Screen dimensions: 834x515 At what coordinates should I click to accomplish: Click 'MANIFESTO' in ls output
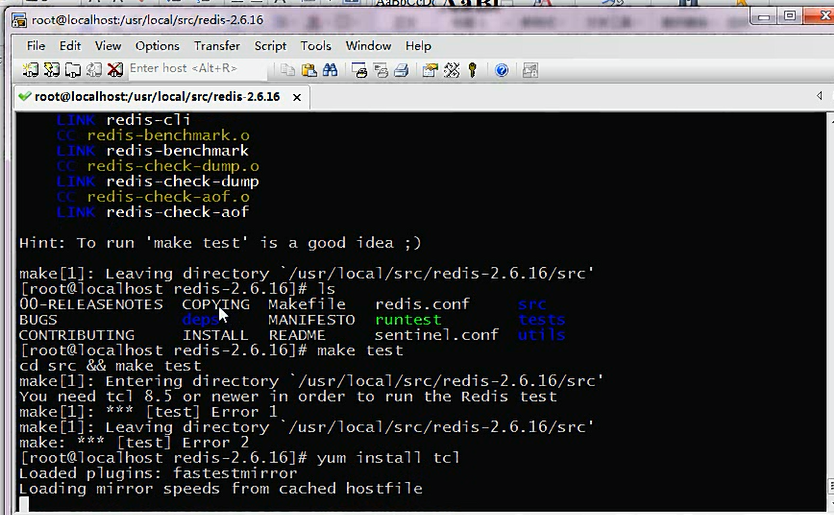tap(312, 320)
